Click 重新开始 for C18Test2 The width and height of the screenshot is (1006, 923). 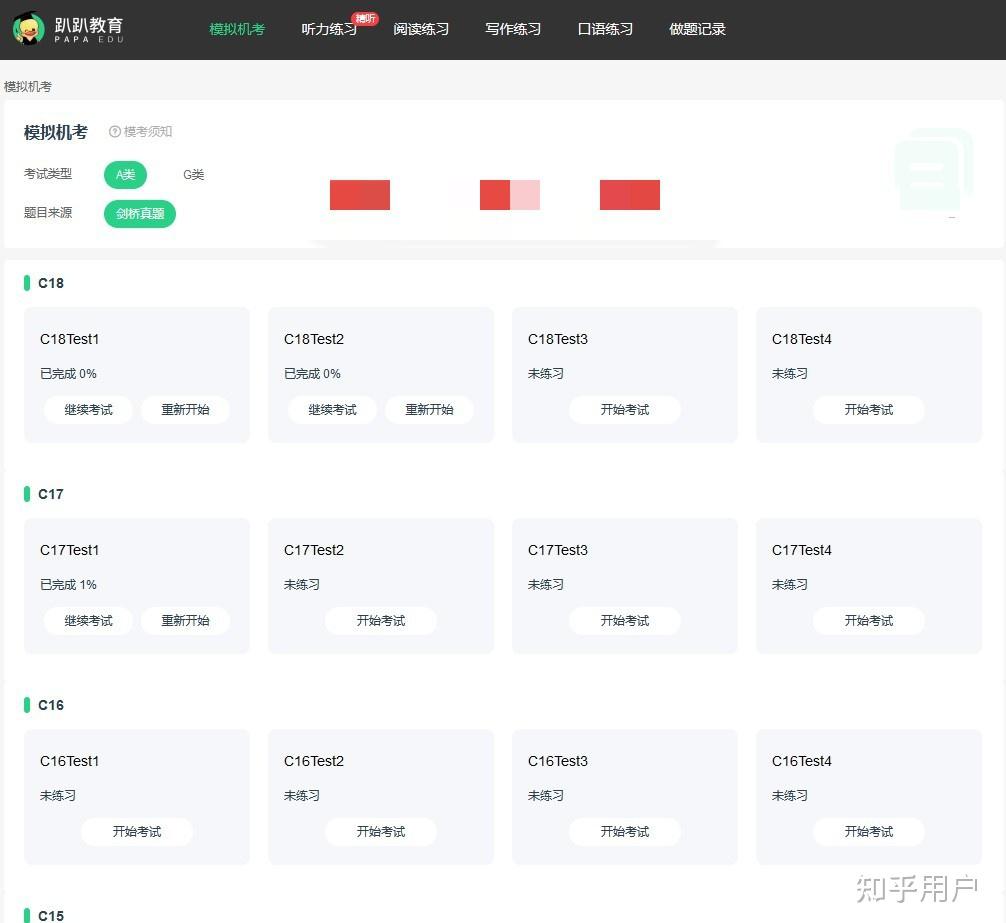coord(429,409)
